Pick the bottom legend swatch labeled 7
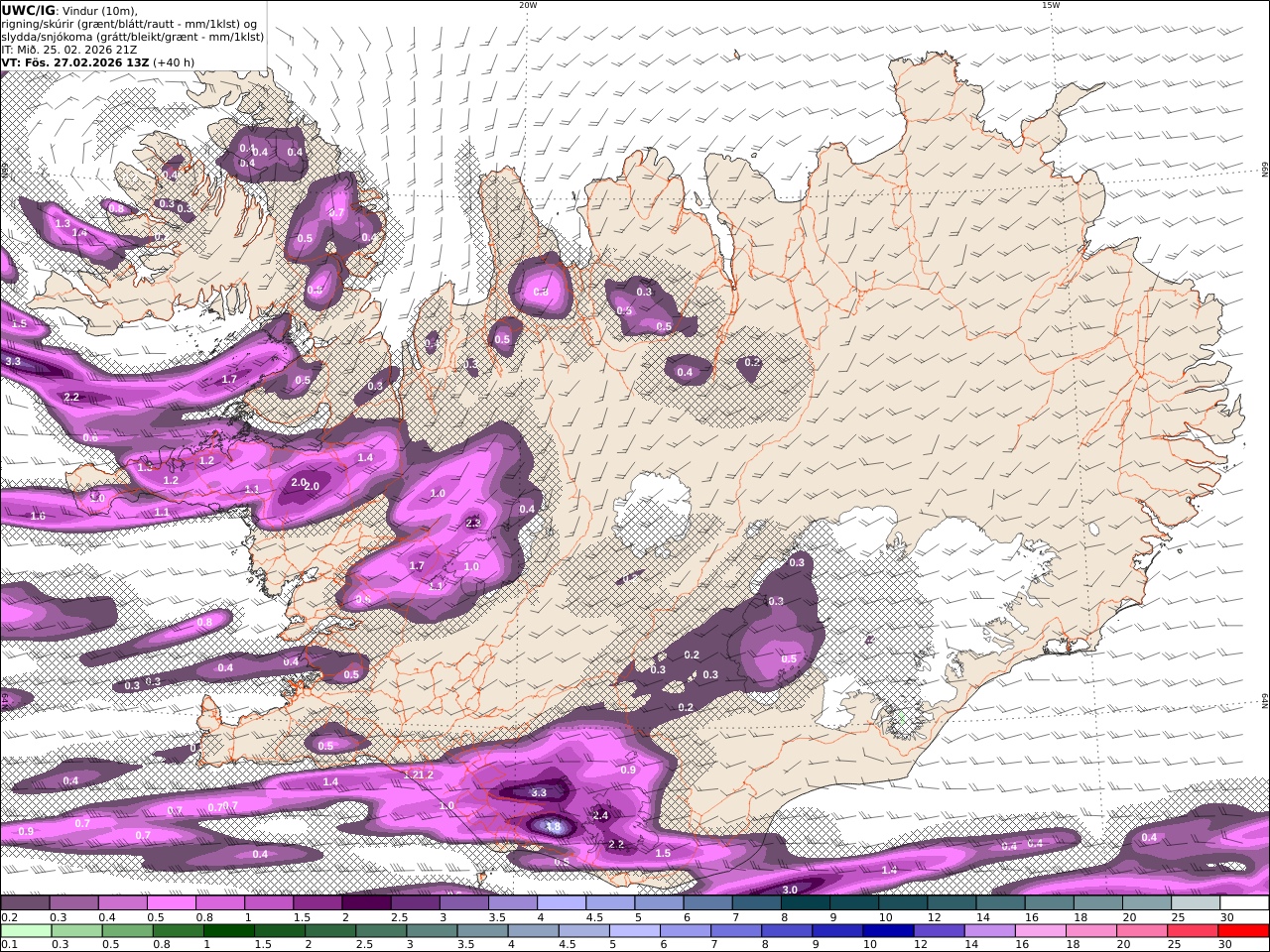This screenshot has width=1270, height=952. 735,930
